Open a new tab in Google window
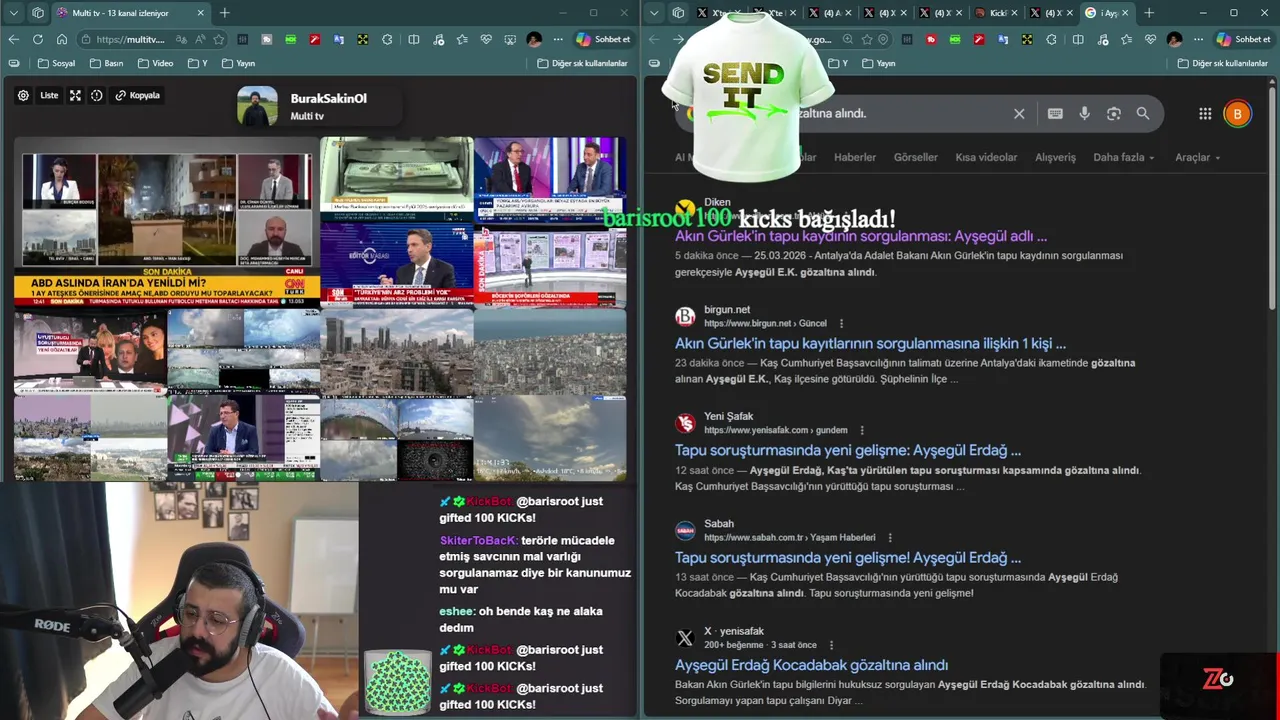This screenshot has width=1280, height=720. [x=1149, y=13]
